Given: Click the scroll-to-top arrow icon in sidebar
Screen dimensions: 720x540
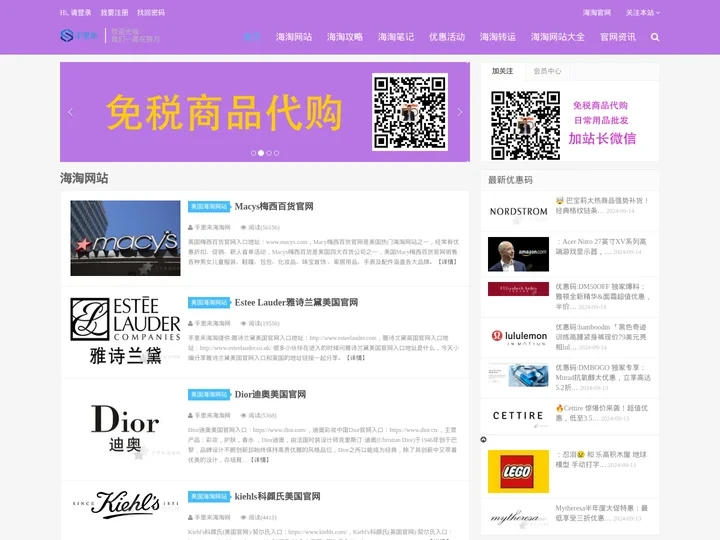Looking at the screenshot, I should pyautogui.click(x=483, y=439).
